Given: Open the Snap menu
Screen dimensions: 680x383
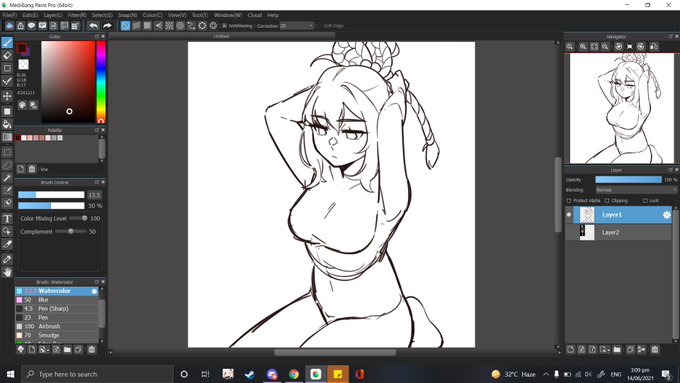Looking at the screenshot, I should (x=128, y=15).
